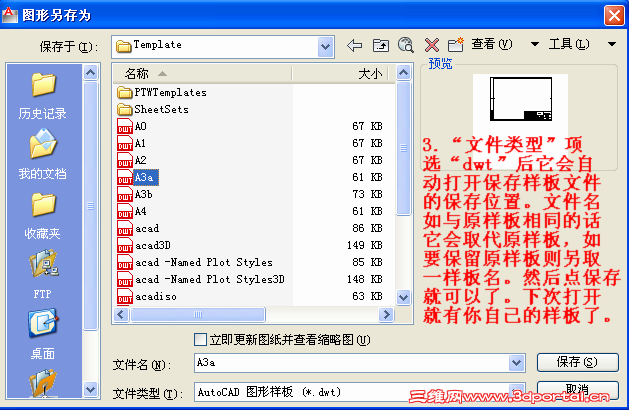Open the 文件类型 AutoCAD 图形样板 dropdown
629x410 pixels.
click(x=516, y=390)
